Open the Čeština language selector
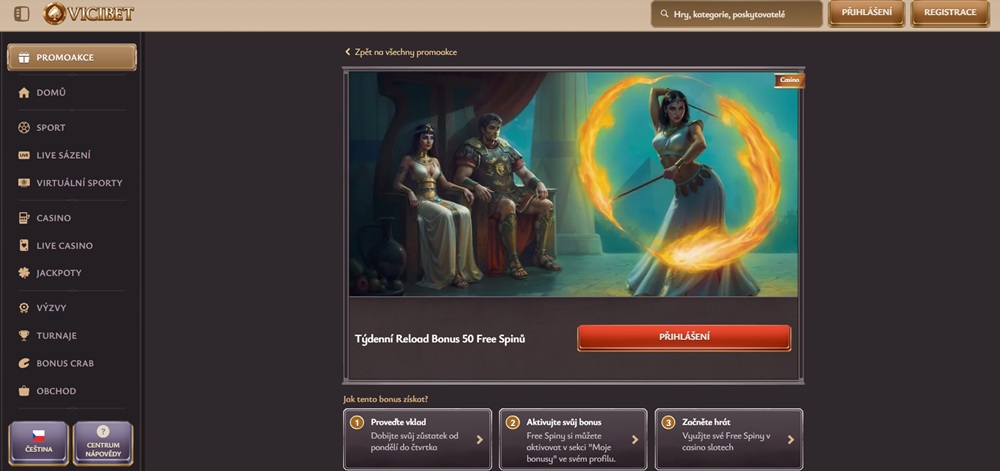Viewport: 1000px width, 471px height. (38, 441)
